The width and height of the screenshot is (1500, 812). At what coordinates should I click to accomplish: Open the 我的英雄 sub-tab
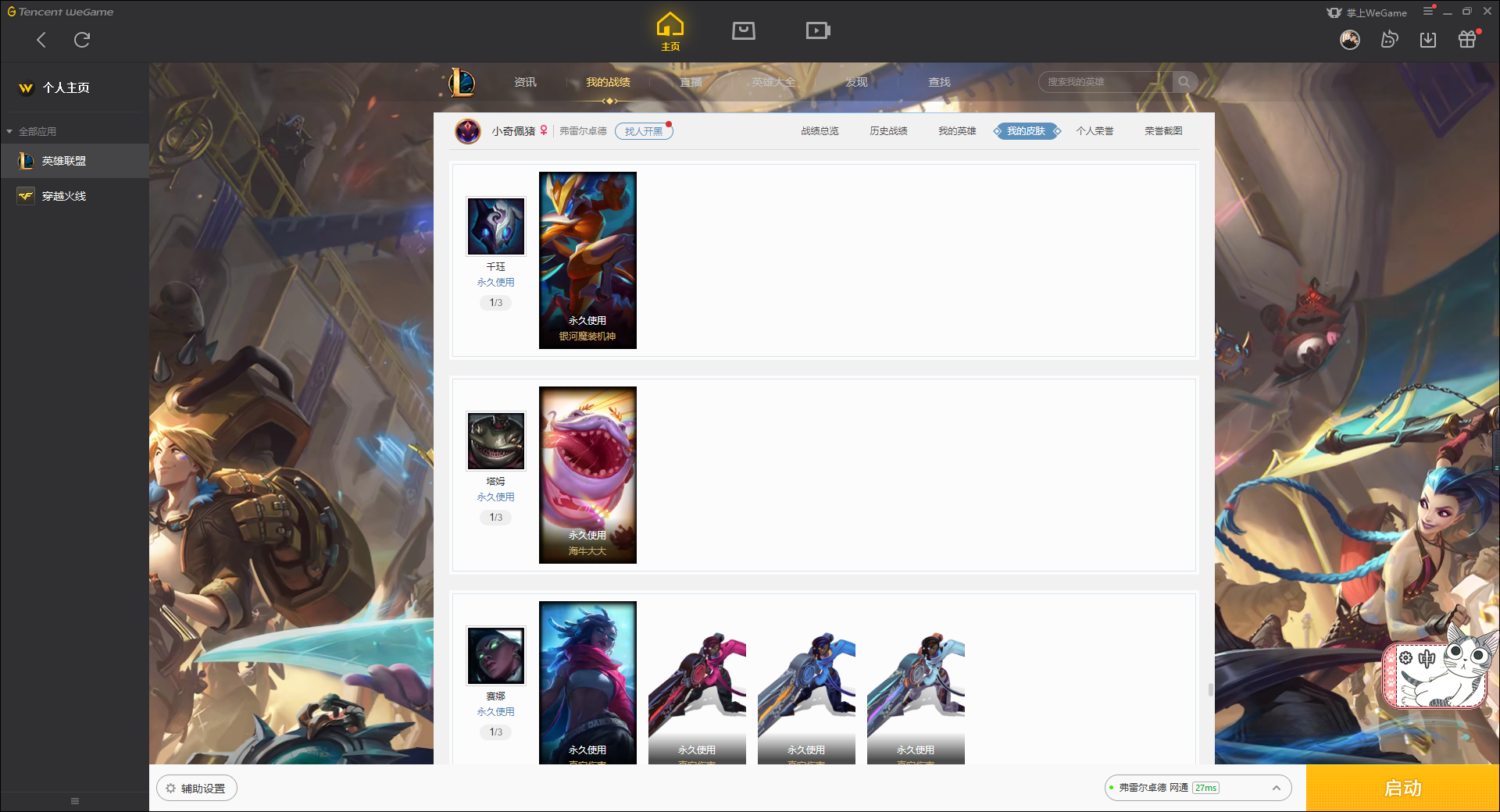click(957, 131)
